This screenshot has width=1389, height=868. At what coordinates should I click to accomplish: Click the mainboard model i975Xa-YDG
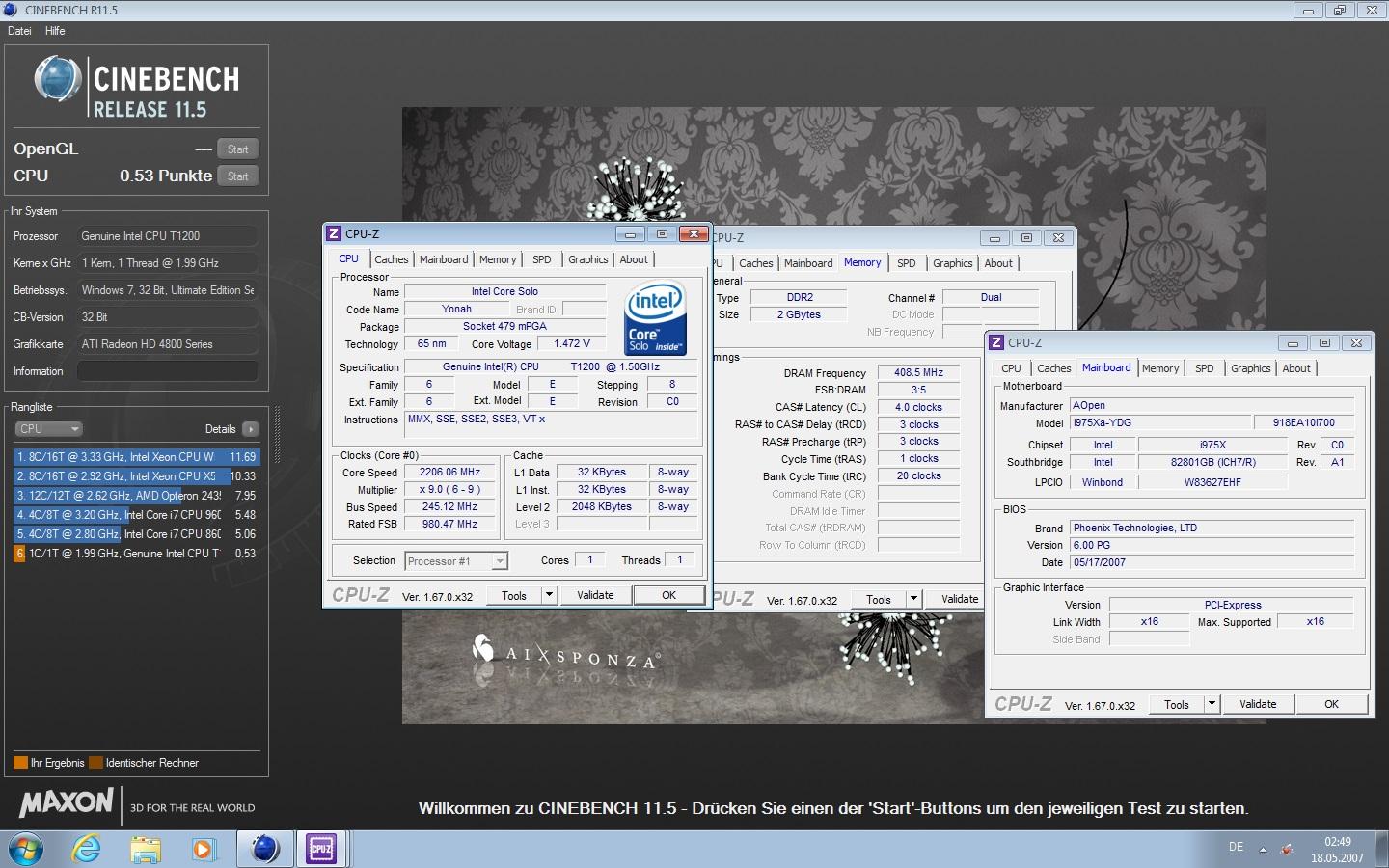(x=1160, y=422)
